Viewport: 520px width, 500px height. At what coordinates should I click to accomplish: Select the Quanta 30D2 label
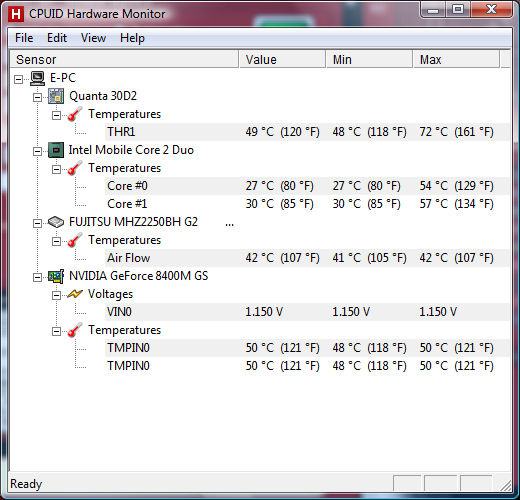point(103,96)
